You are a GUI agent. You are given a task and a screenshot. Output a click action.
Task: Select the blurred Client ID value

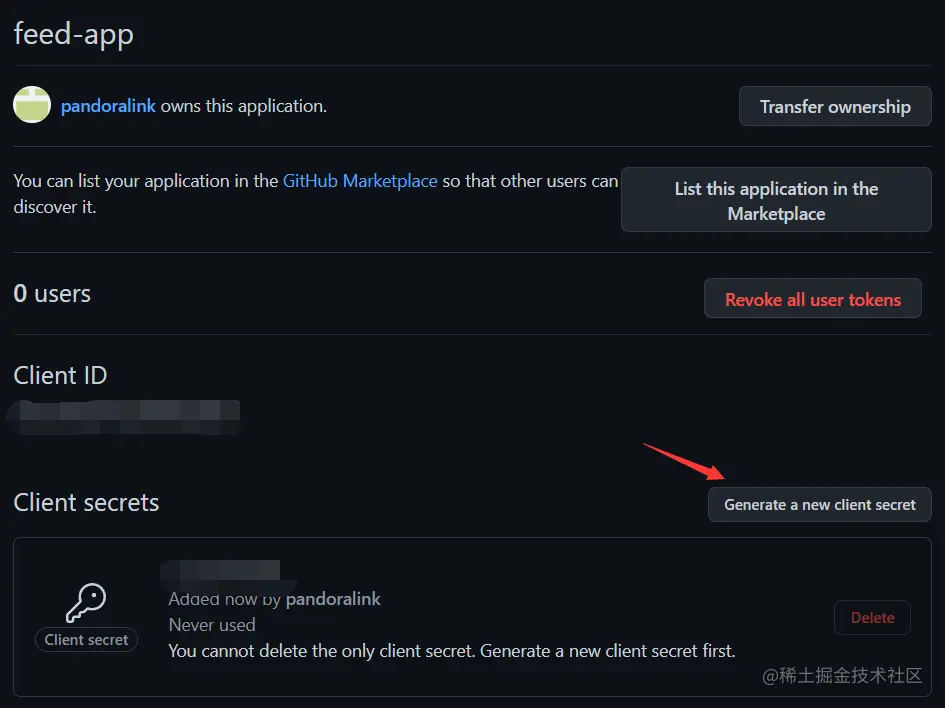coord(124,417)
